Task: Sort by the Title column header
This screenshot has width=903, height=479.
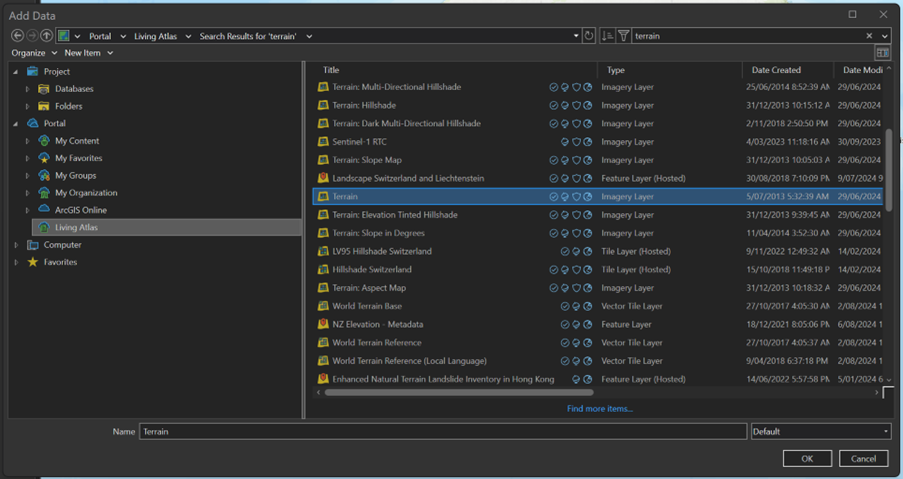Action: (x=331, y=70)
